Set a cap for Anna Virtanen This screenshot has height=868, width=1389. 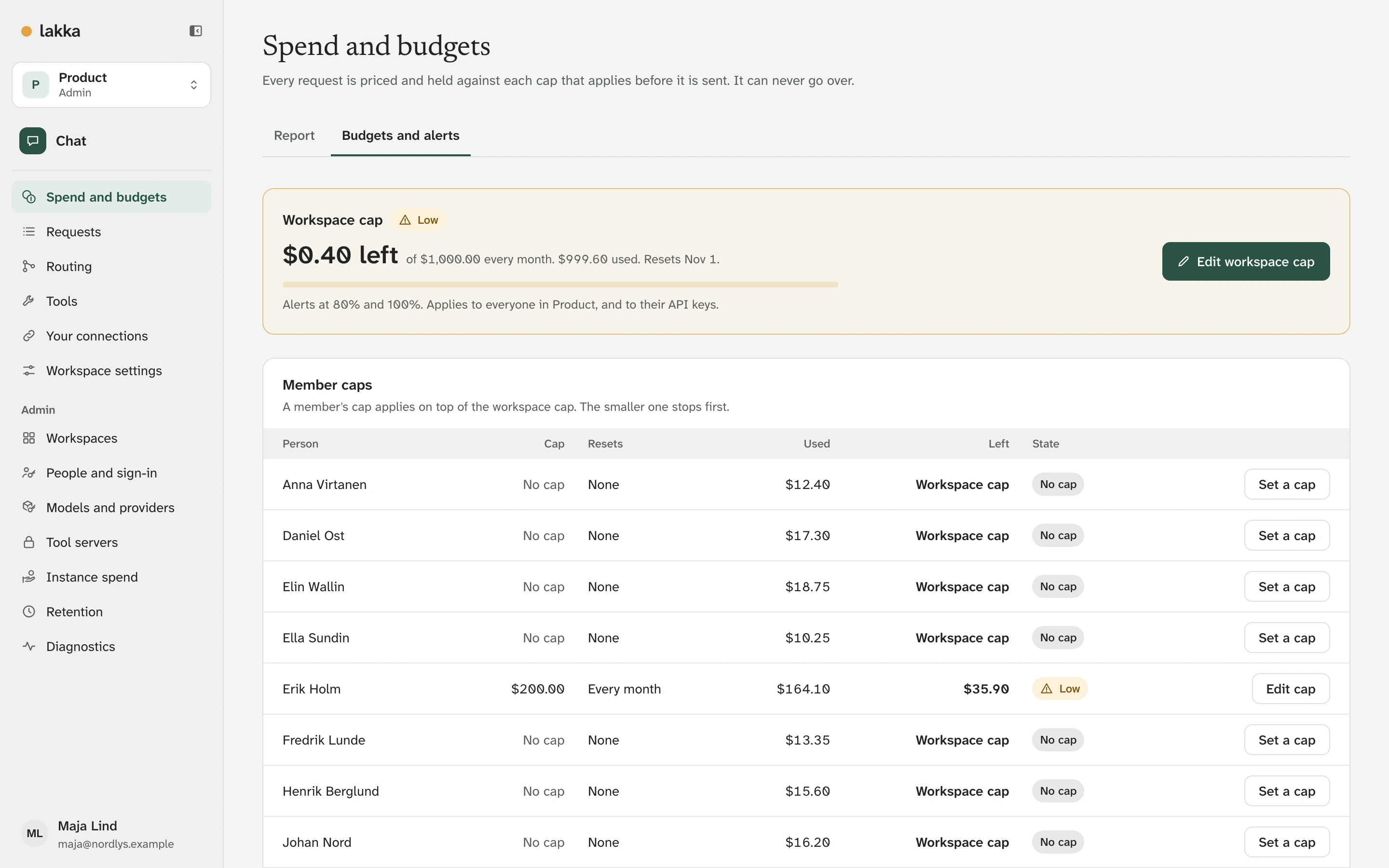tap(1287, 485)
